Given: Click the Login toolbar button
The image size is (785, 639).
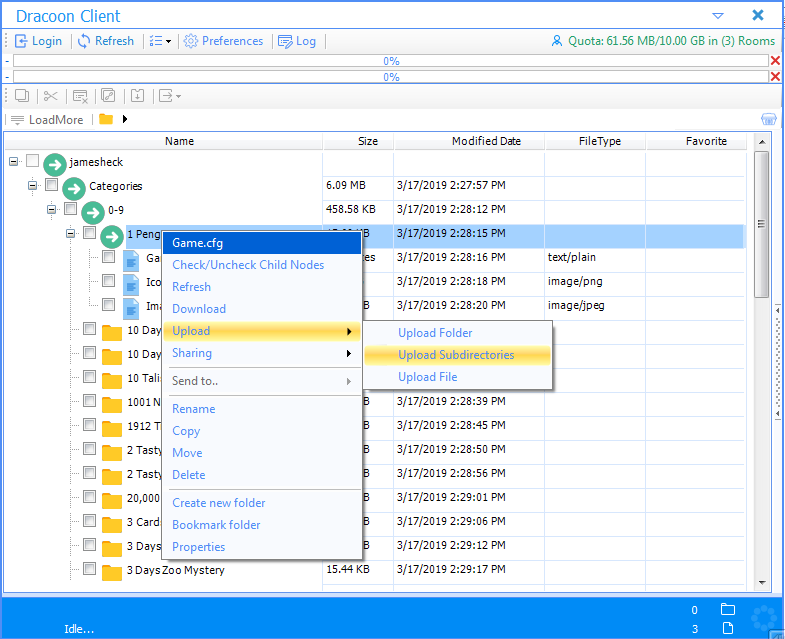Looking at the screenshot, I should pos(39,41).
